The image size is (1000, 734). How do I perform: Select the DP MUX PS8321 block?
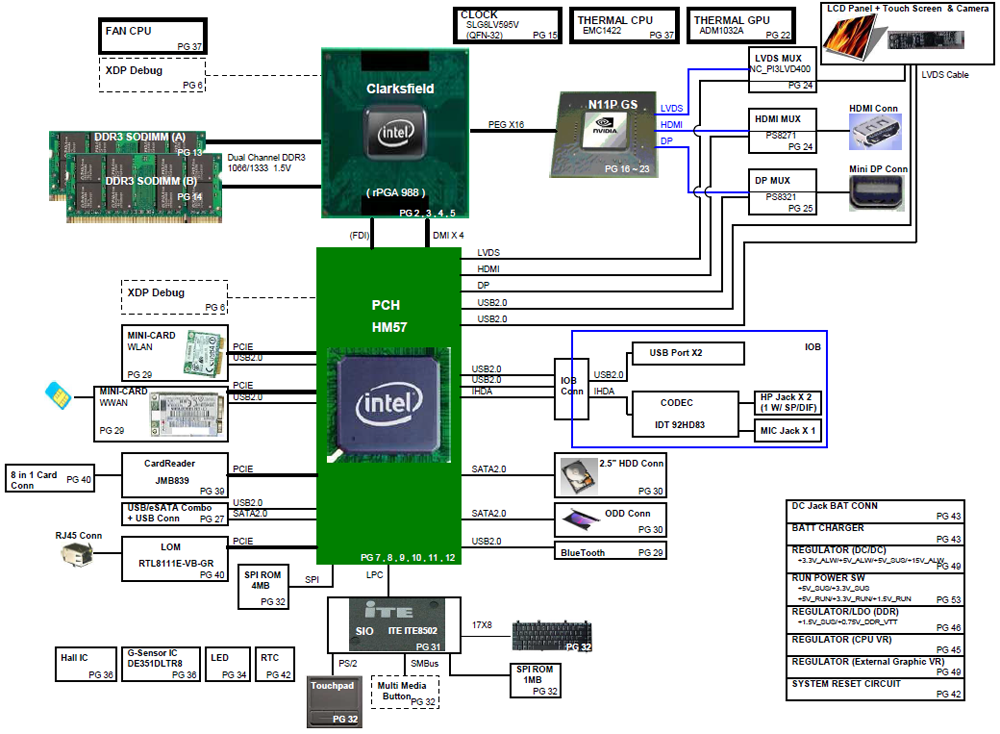783,191
